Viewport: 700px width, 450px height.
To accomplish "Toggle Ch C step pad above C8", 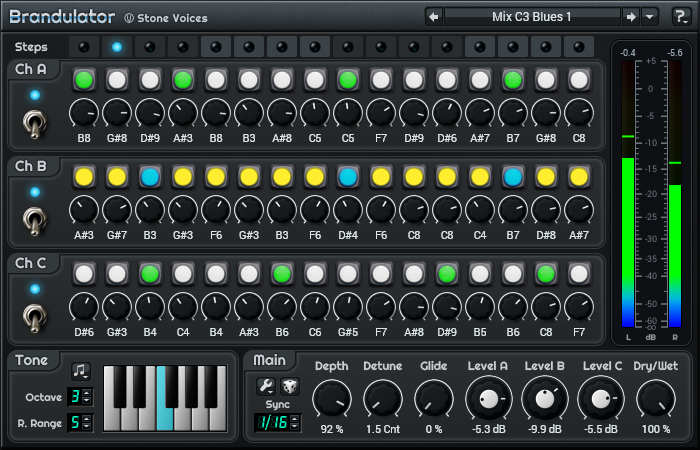I will coord(546,274).
